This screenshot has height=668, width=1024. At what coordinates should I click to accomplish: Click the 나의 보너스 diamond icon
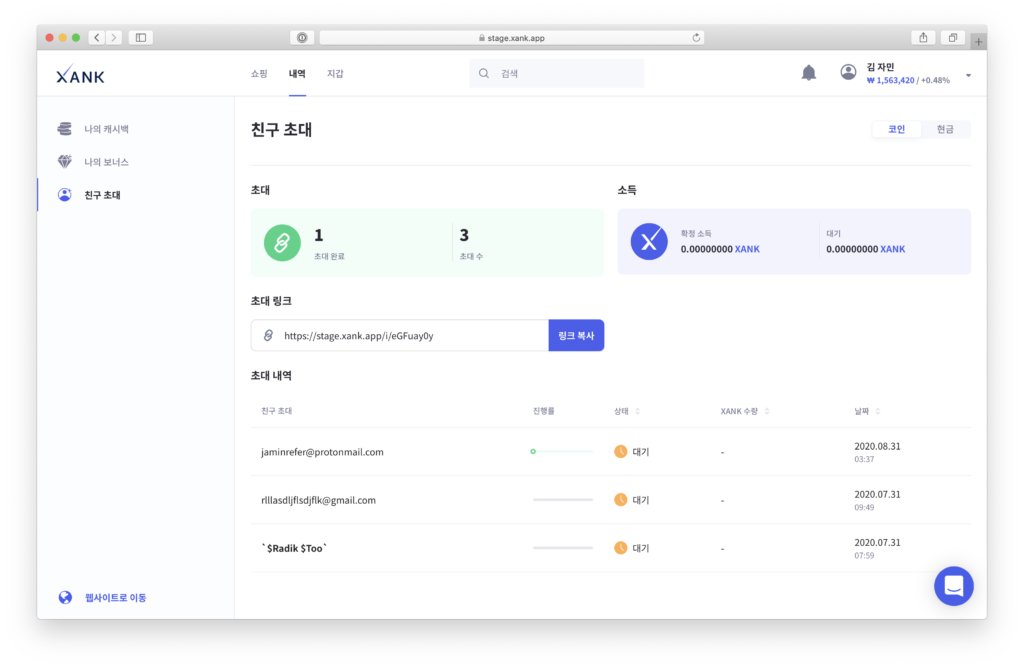tap(64, 161)
